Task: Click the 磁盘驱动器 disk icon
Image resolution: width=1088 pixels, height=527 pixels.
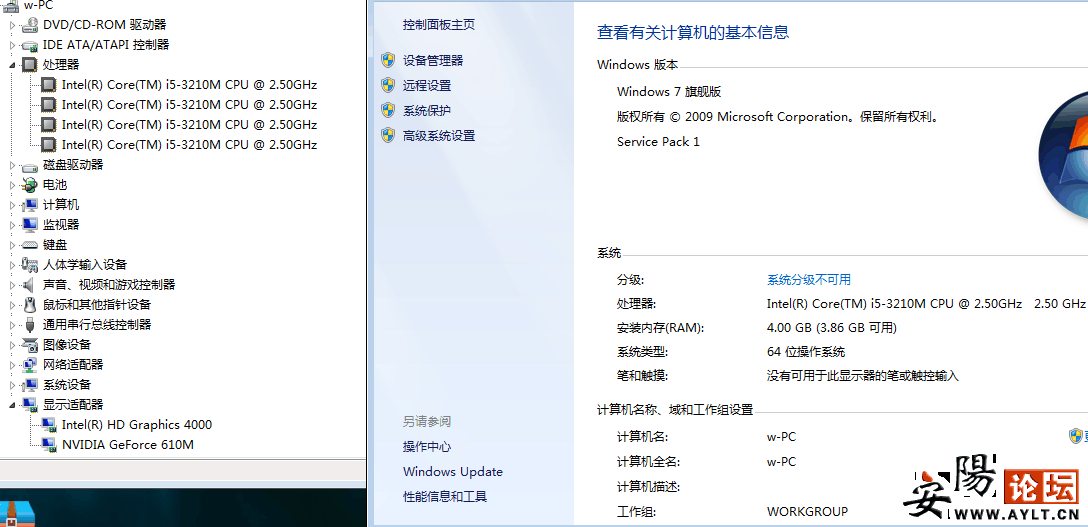Action: pos(30,165)
